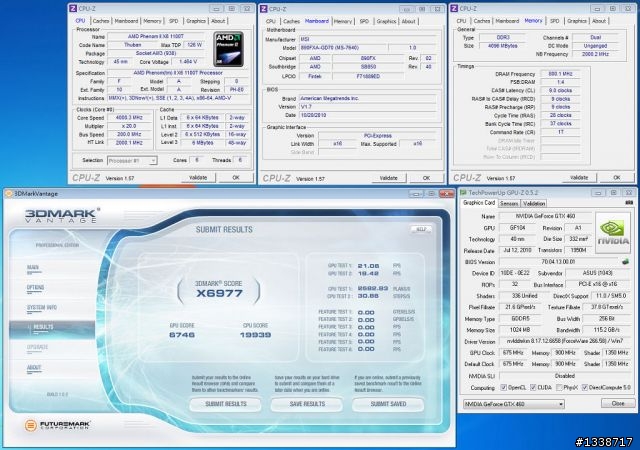This screenshot has height=450, width=640.
Task: Click OK in the left CPU-Z window
Action: coord(236,178)
